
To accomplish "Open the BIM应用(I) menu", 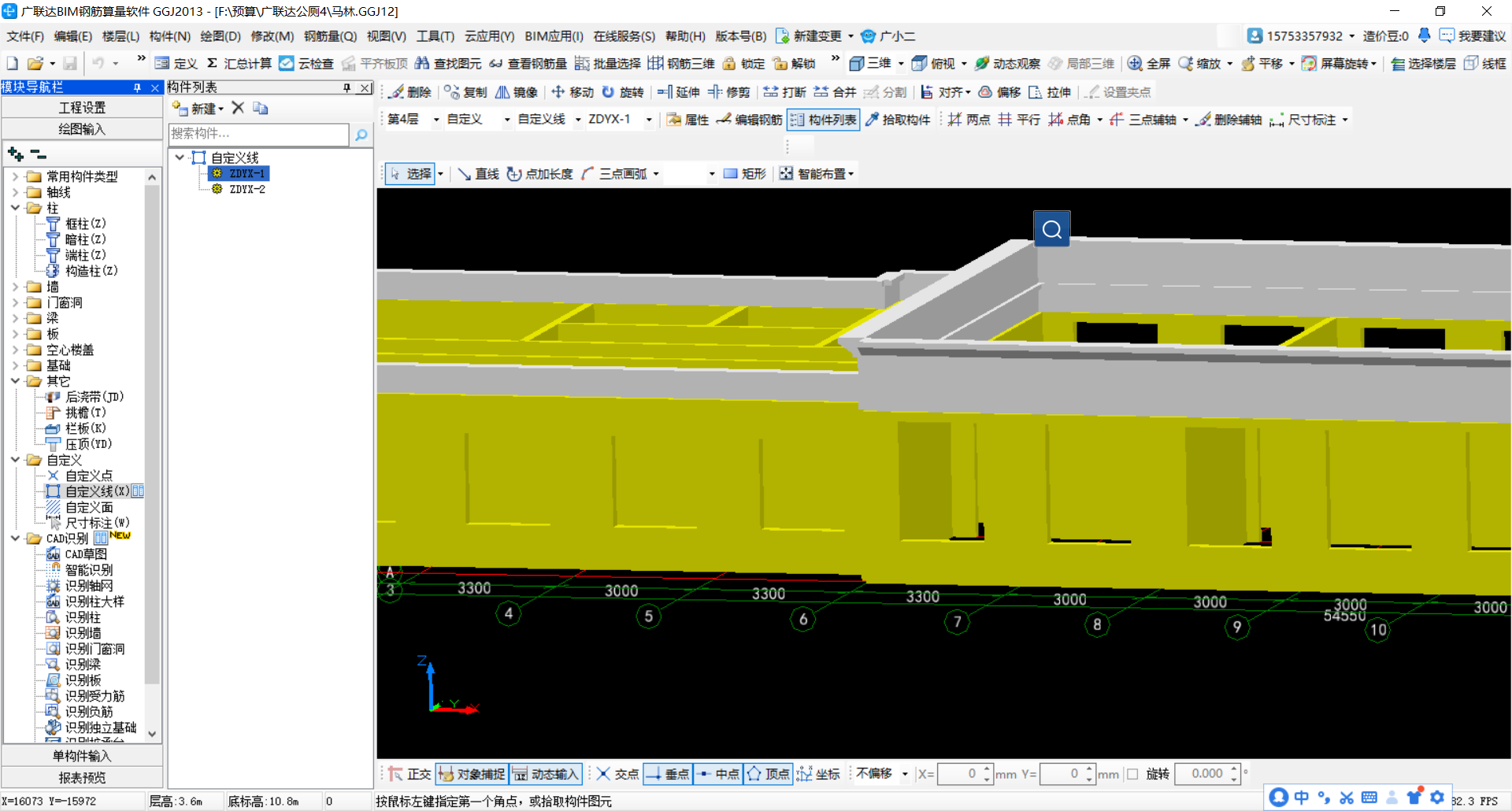I will click(x=554, y=36).
